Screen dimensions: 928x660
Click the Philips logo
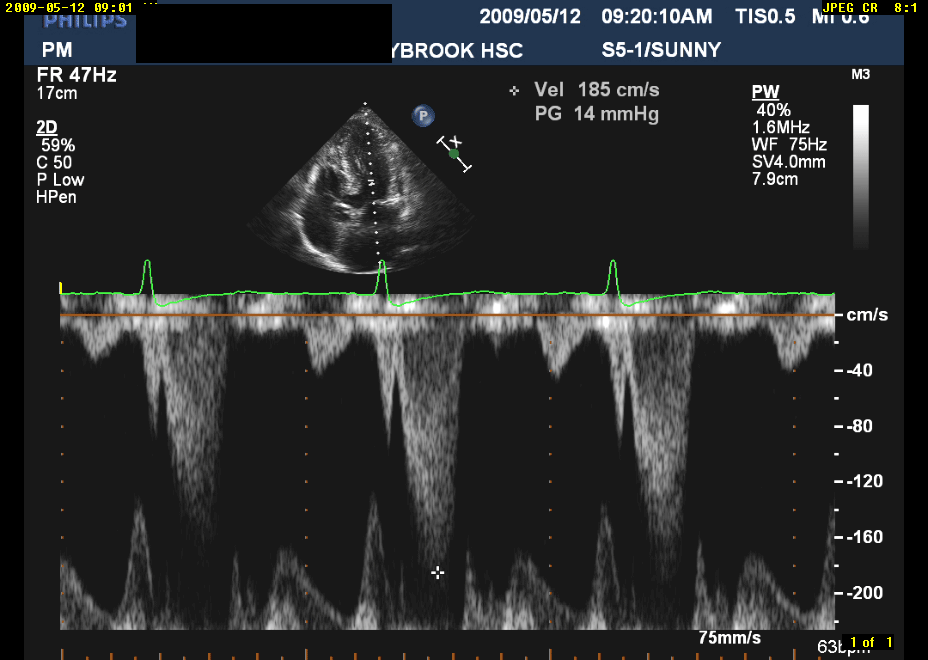[86, 20]
